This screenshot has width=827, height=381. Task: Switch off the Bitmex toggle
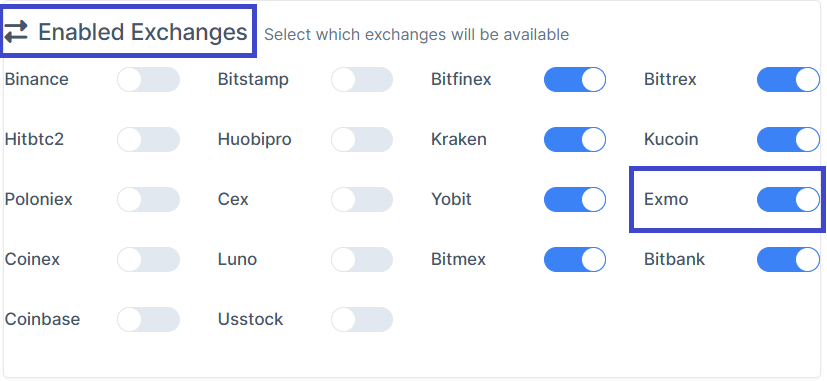pyautogui.click(x=575, y=260)
